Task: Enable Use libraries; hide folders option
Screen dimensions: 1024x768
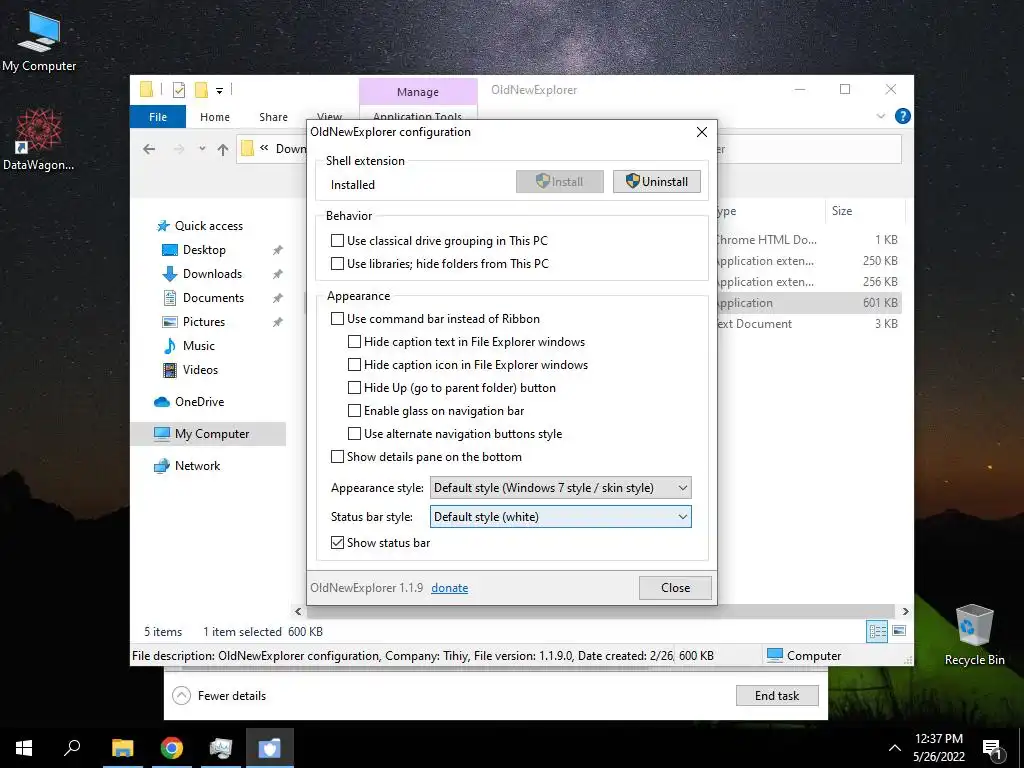Action: [x=337, y=264]
